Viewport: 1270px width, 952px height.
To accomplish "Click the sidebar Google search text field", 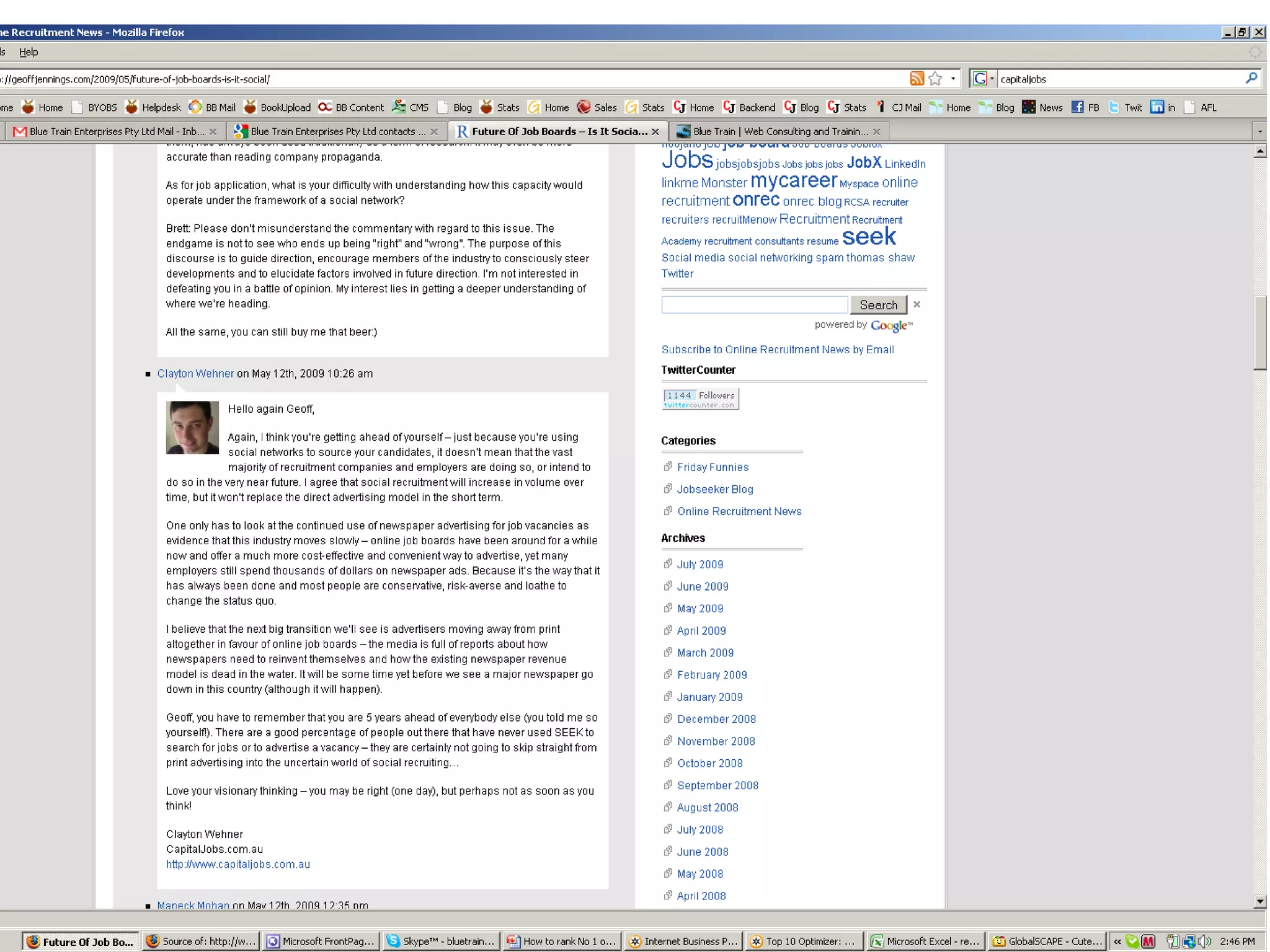I will click(754, 305).
